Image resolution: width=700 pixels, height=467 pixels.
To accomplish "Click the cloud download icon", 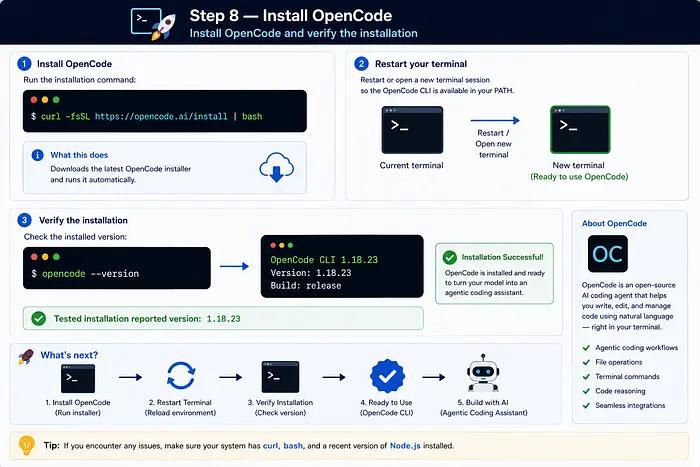I will (x=276, y=167).
